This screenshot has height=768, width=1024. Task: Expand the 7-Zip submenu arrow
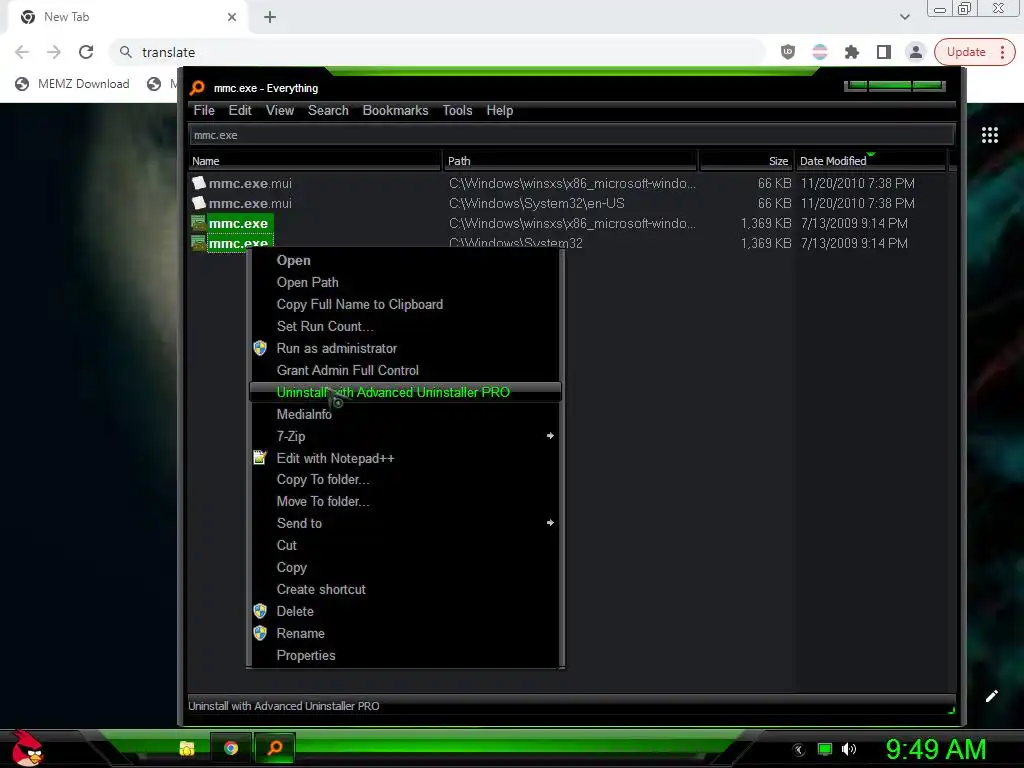pyautogui.click(x=550, y=436)
